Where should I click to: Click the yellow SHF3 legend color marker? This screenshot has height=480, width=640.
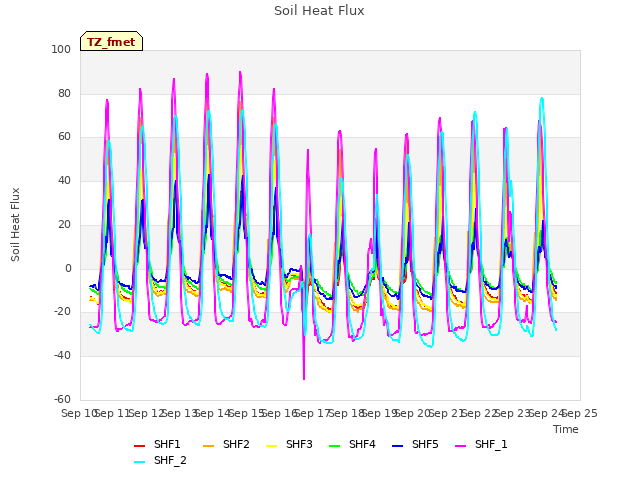click(271, 446)
